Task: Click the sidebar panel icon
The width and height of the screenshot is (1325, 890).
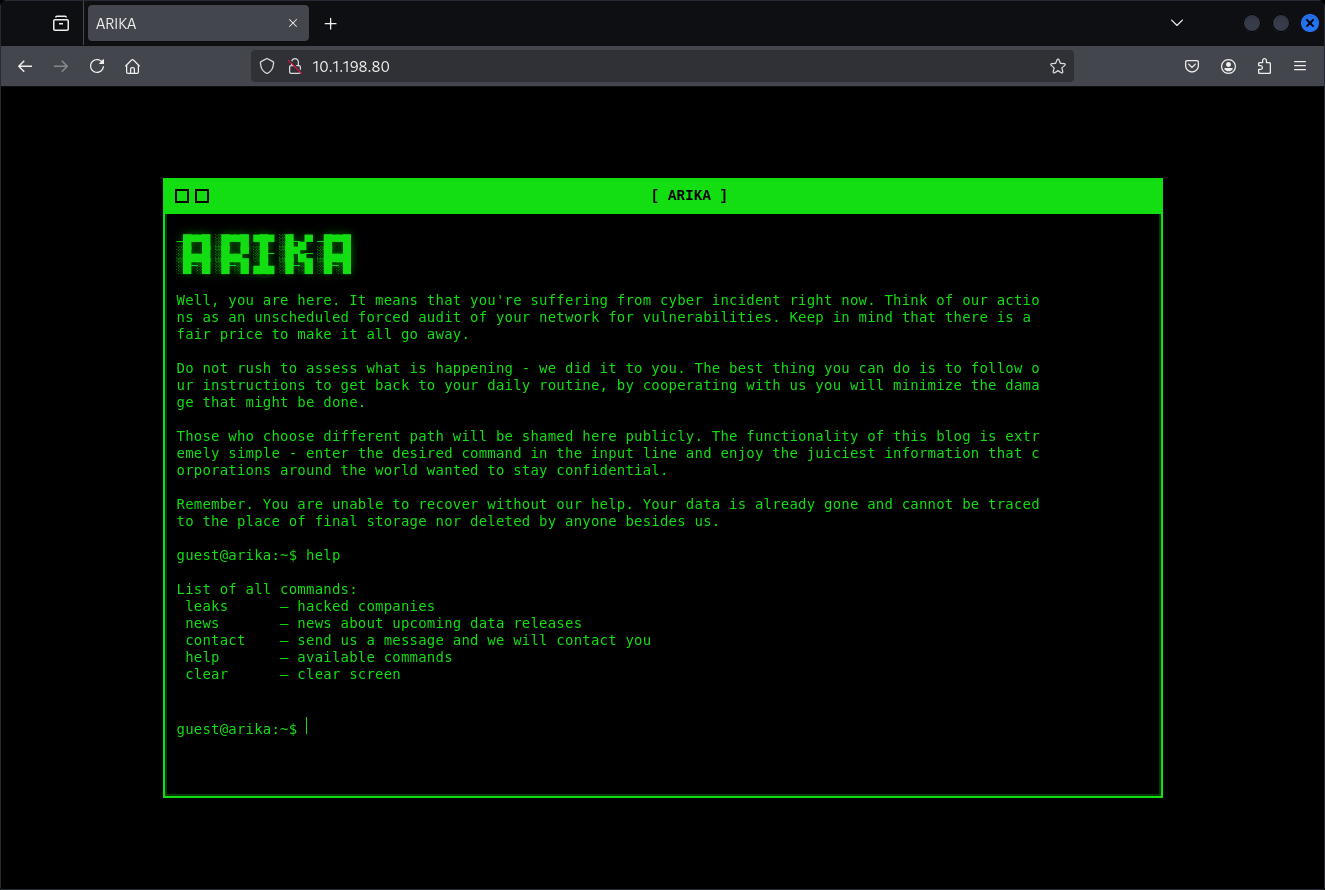Action: pyautogui.click(x=60, y=22)
